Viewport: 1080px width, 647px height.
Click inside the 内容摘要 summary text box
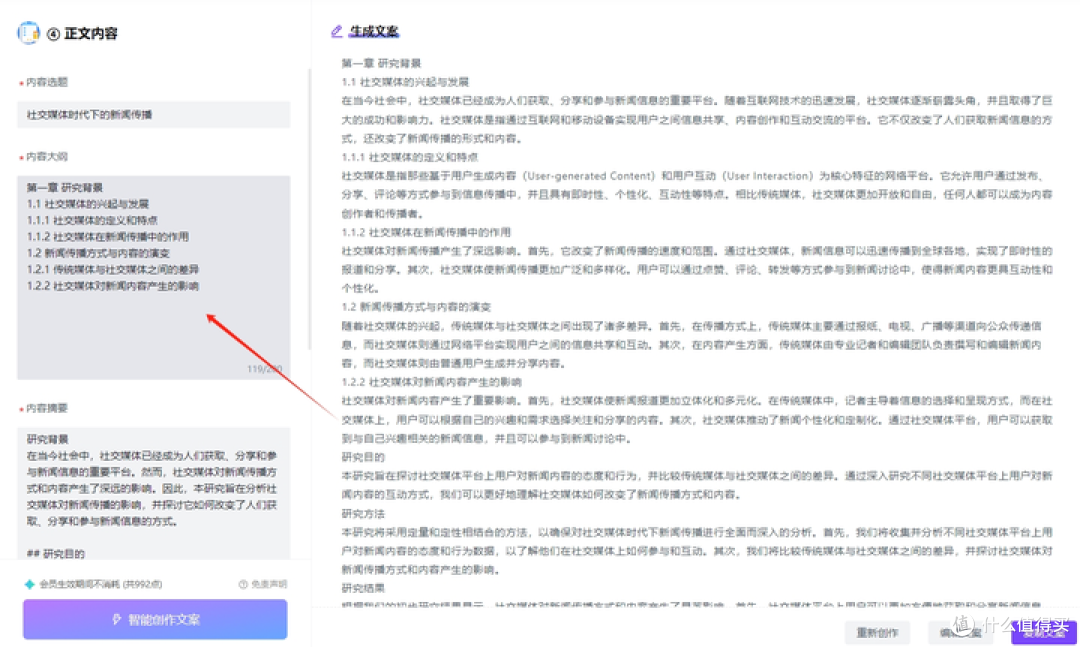[x=154, y=493]
